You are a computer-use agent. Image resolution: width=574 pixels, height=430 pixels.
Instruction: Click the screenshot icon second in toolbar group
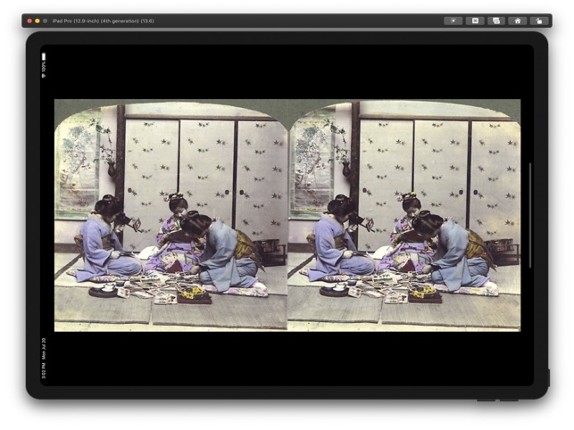coord(475,21)
